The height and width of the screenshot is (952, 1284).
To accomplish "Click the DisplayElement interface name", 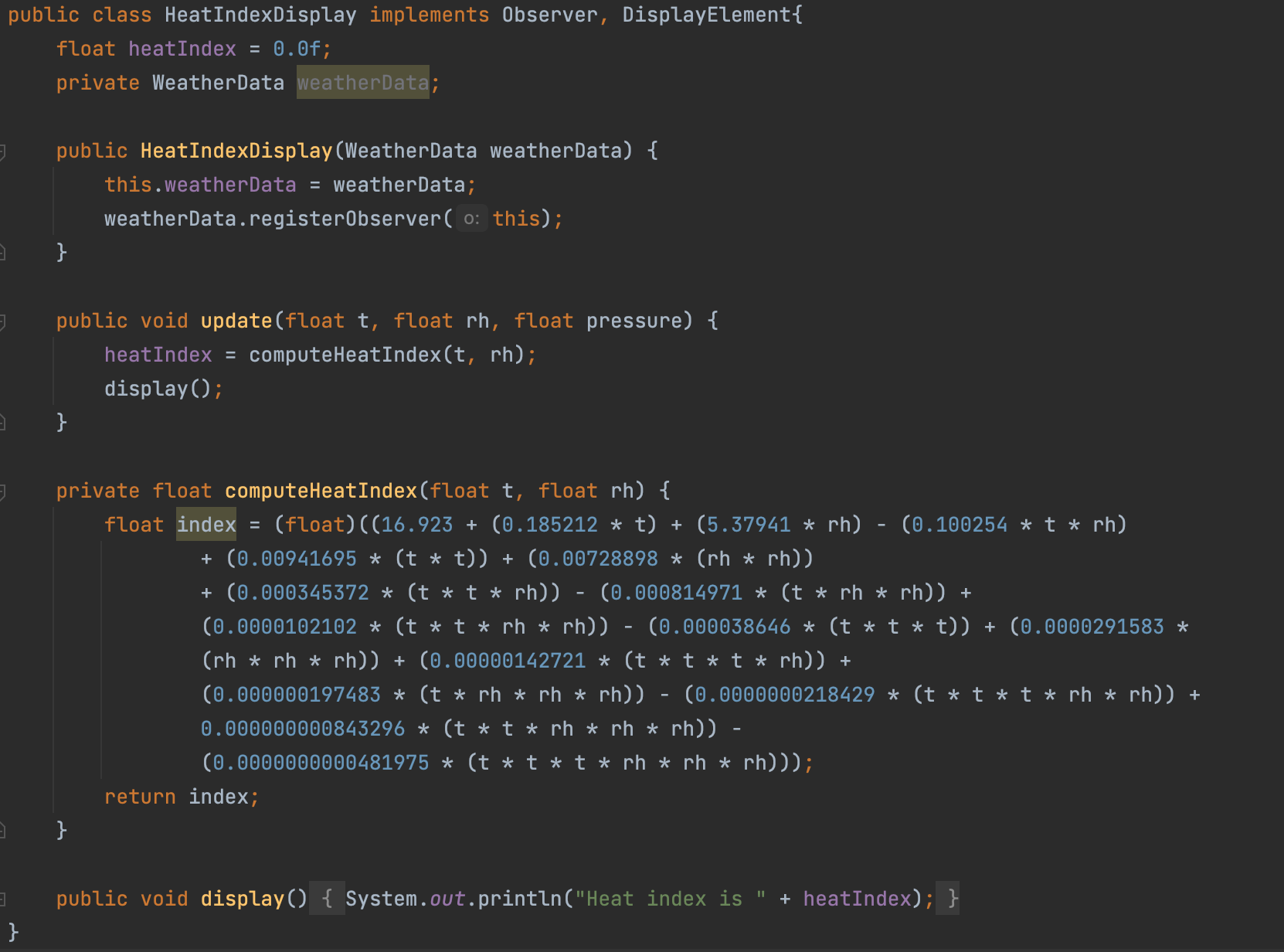I will [706, 15].
